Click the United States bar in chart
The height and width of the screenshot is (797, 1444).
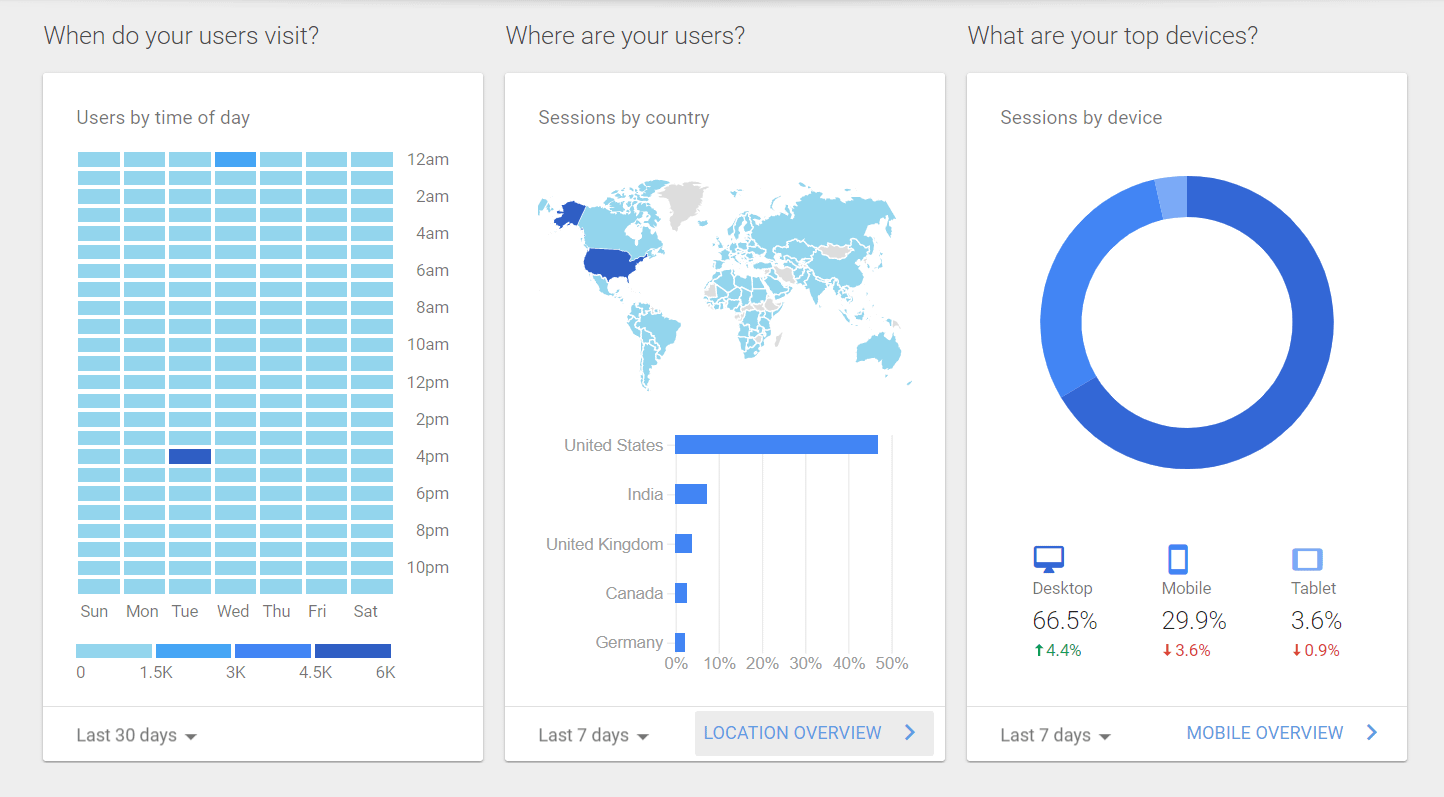[x=776, y=445]
